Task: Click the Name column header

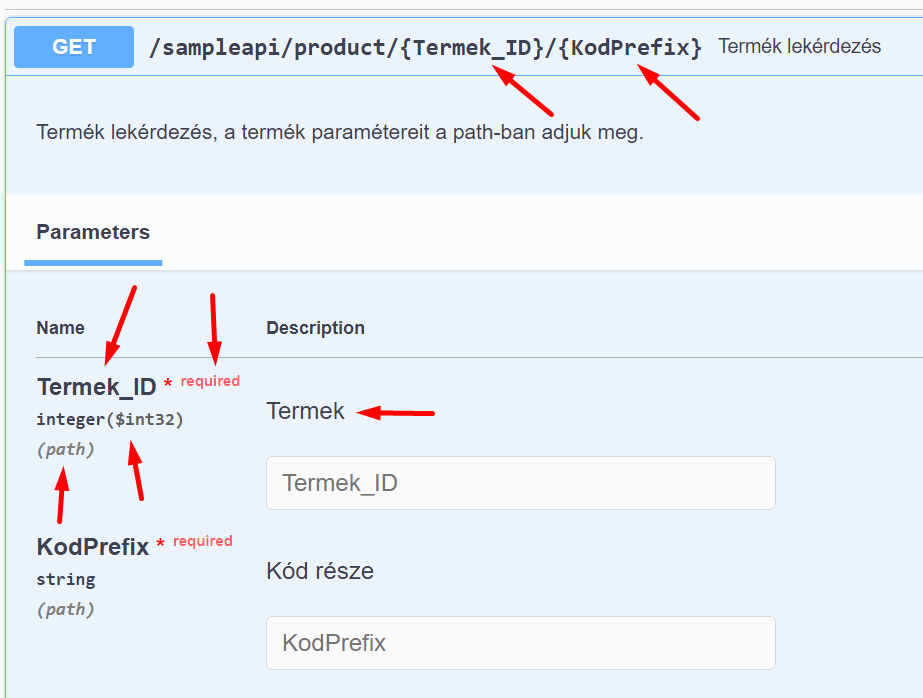Action: [60, 328]
